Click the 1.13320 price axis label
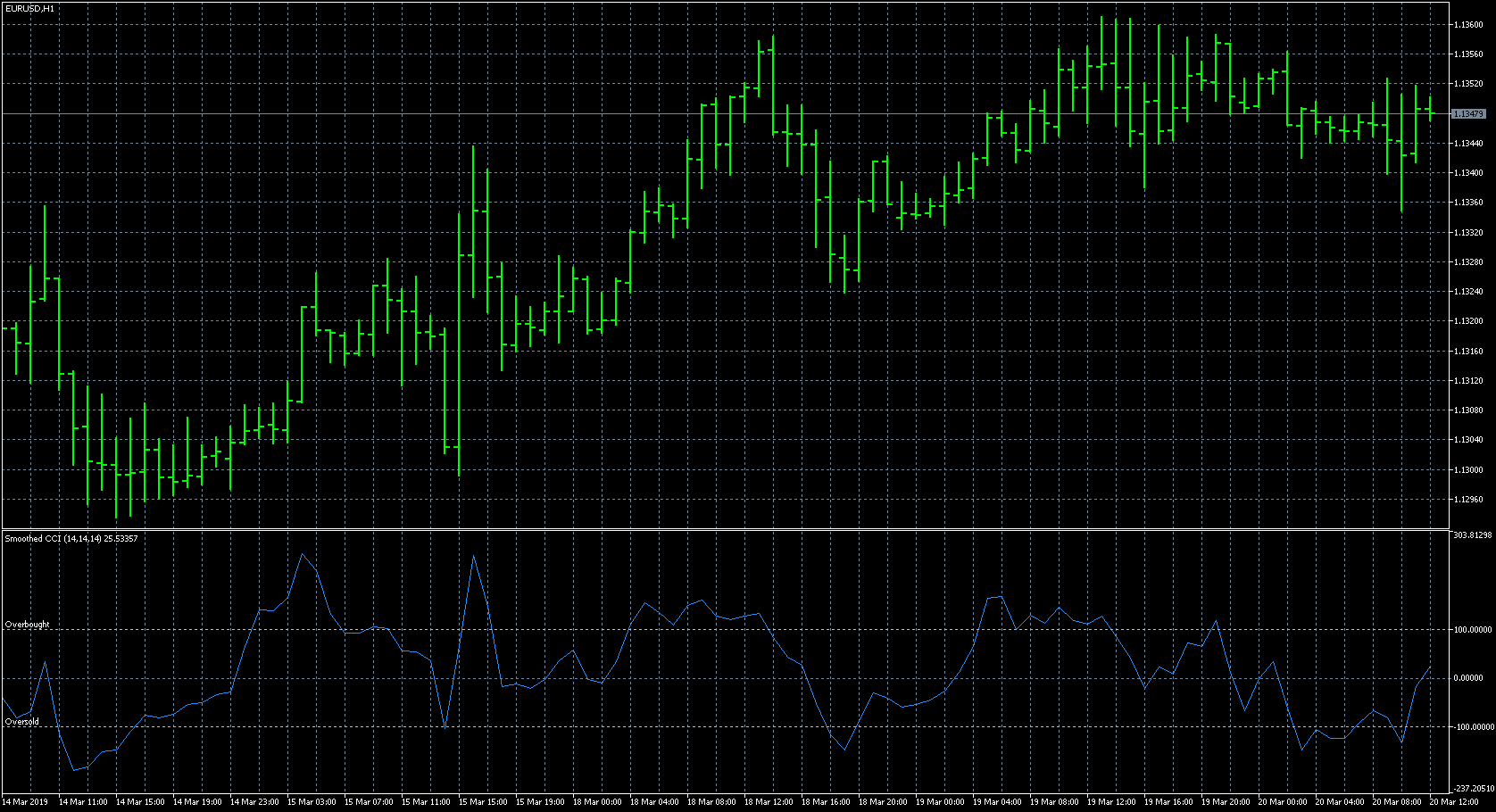The image size is (1496, 812). (x=1468, y=233)
